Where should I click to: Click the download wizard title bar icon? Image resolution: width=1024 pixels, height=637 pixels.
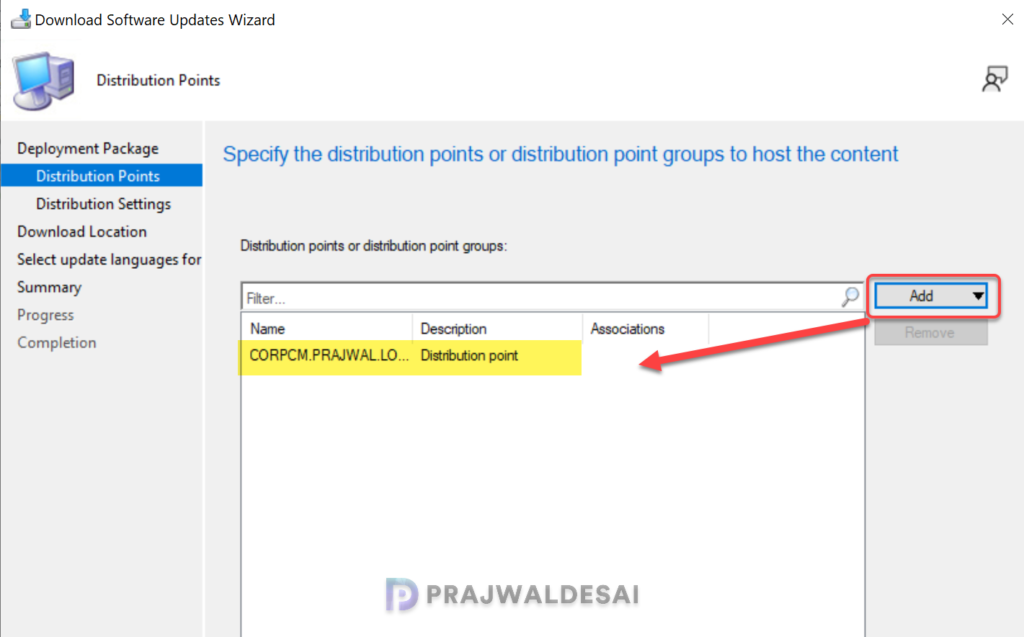[20, 19]
